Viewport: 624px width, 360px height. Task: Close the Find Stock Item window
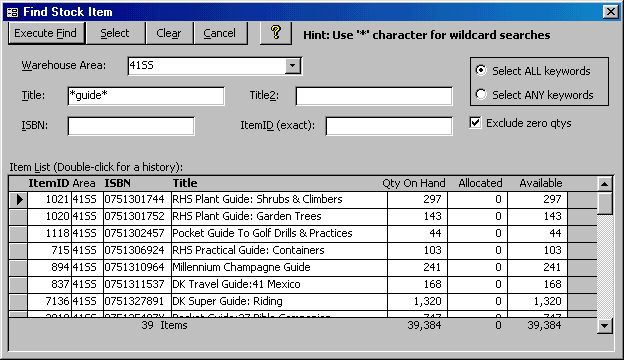click(610, 12)
